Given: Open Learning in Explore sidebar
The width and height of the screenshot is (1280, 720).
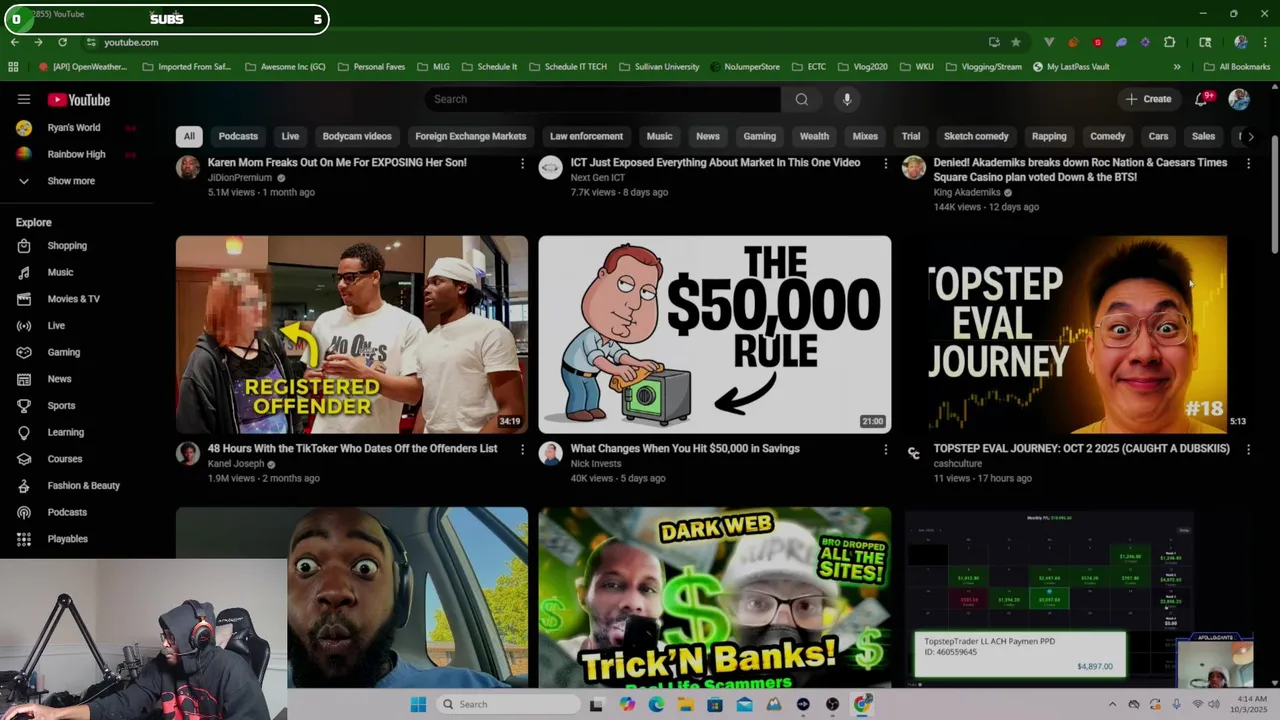Looking at the screenshot, I should pyautogui.click(x=65, y=432).
